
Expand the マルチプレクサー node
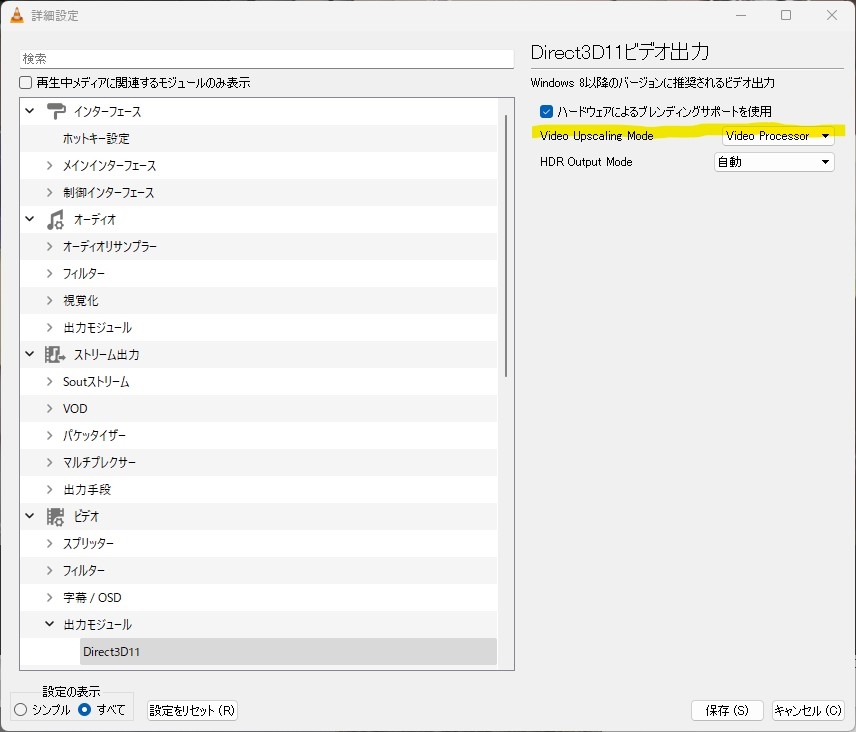pyautogui.click(x=50, y=462)
